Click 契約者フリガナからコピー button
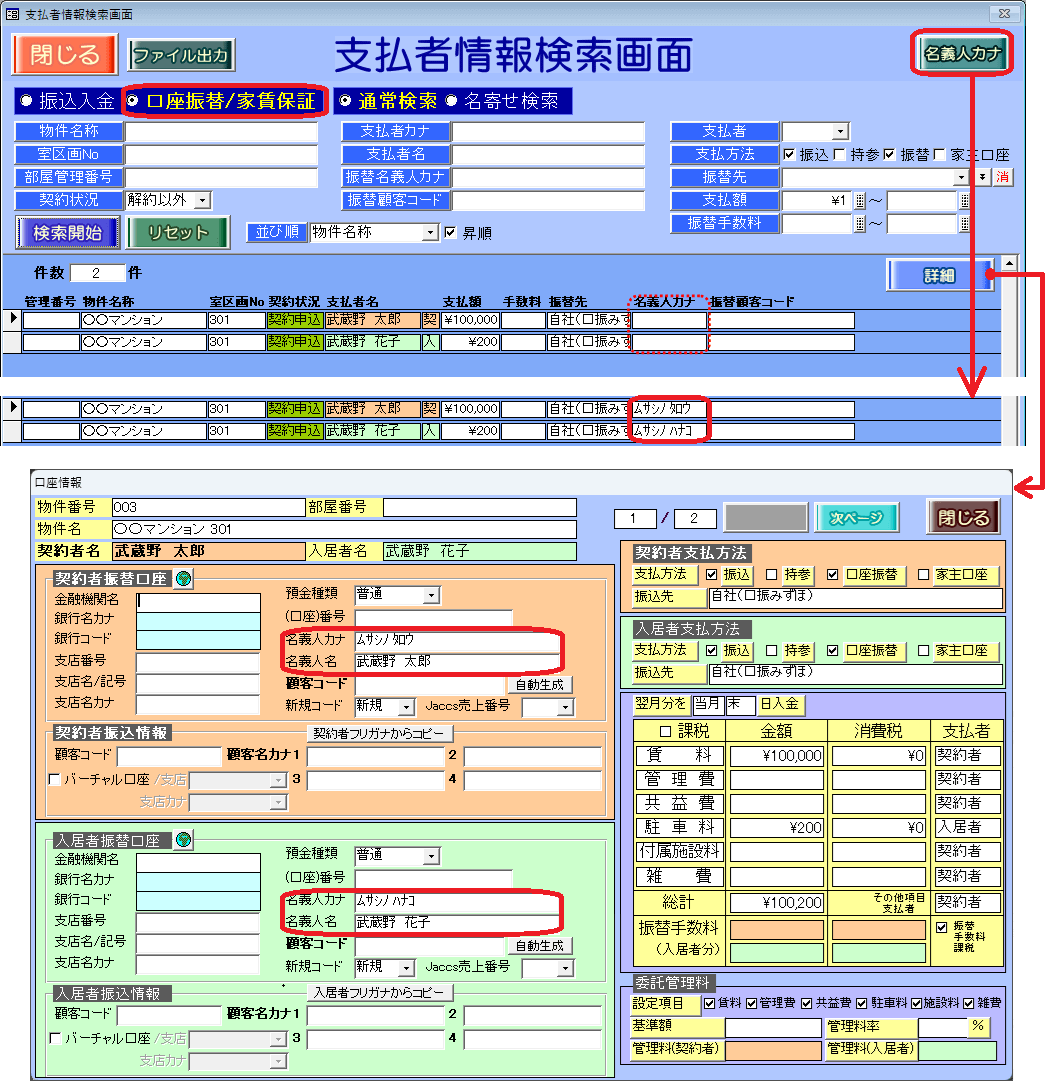Viewport: 1051px width, 1081px height. [380, 732]
